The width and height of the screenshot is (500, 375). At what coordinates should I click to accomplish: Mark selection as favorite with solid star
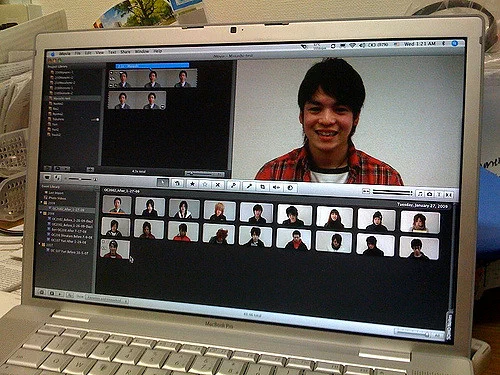(192, 184)
